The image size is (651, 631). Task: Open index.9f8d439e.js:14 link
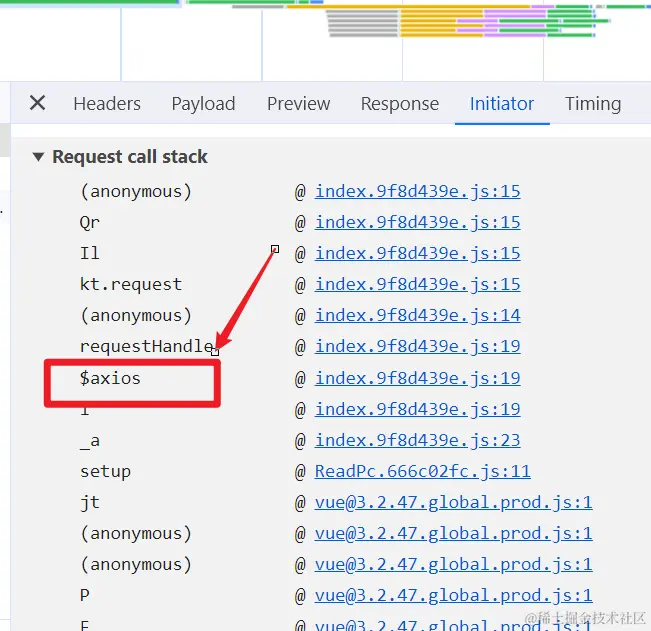click(x=418, y=316)
